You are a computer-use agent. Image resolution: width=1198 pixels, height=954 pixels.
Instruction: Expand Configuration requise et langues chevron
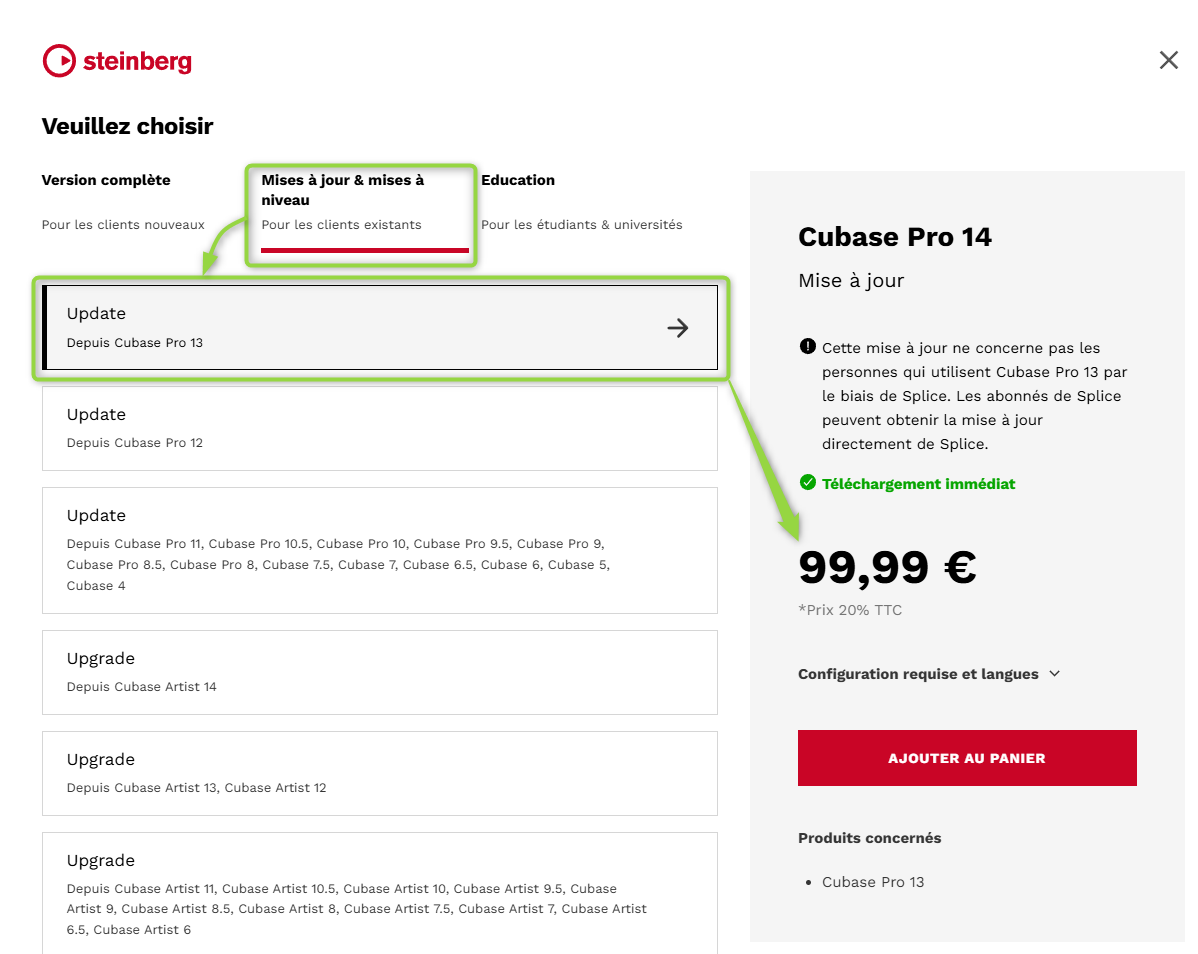1054,674
